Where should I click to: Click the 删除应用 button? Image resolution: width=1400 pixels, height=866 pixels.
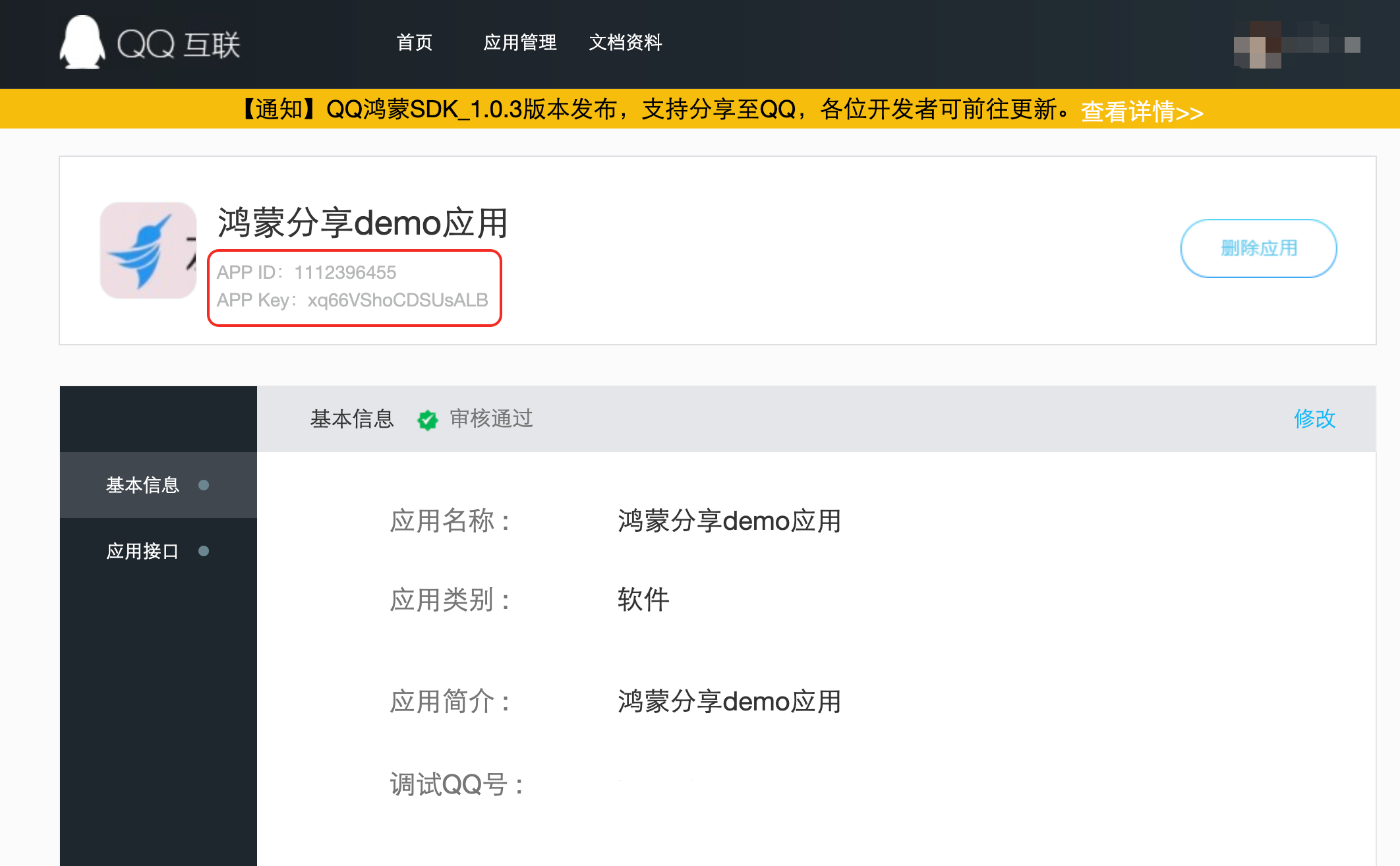(1259, 248)
